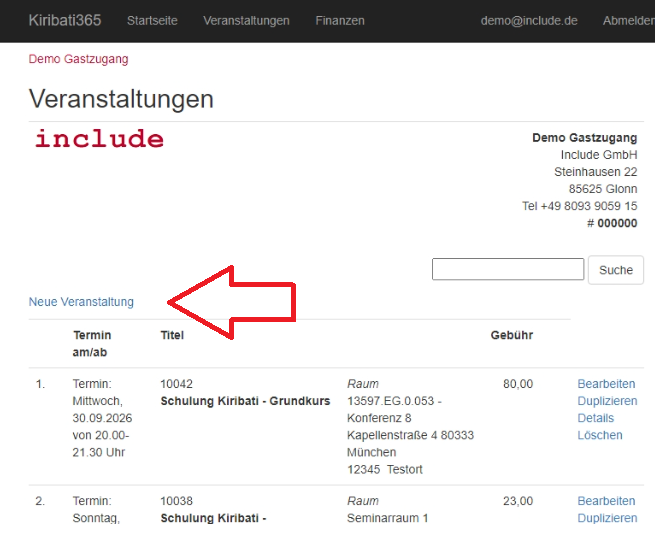Click the Kiribati365 brand logo
The image size is (666, 540).
(x=64, y=20)
